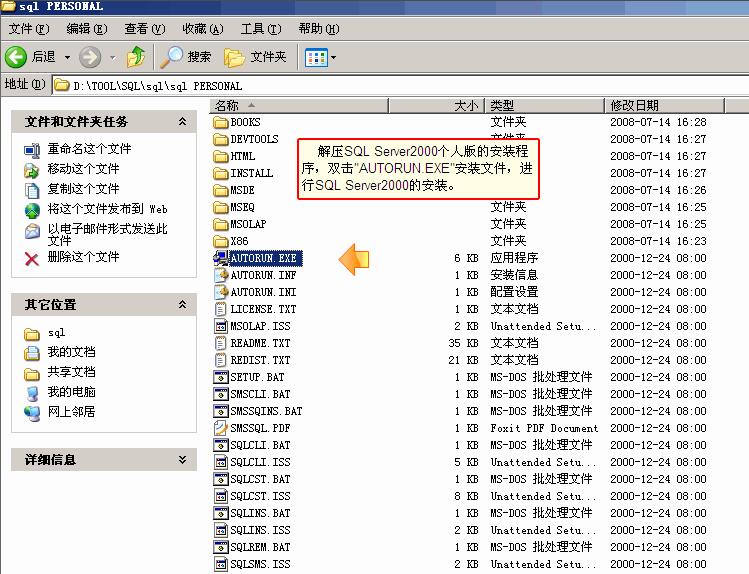The image size is (749, 574).
Task: Select the README.TXT file icon
Action: point(221,343)
